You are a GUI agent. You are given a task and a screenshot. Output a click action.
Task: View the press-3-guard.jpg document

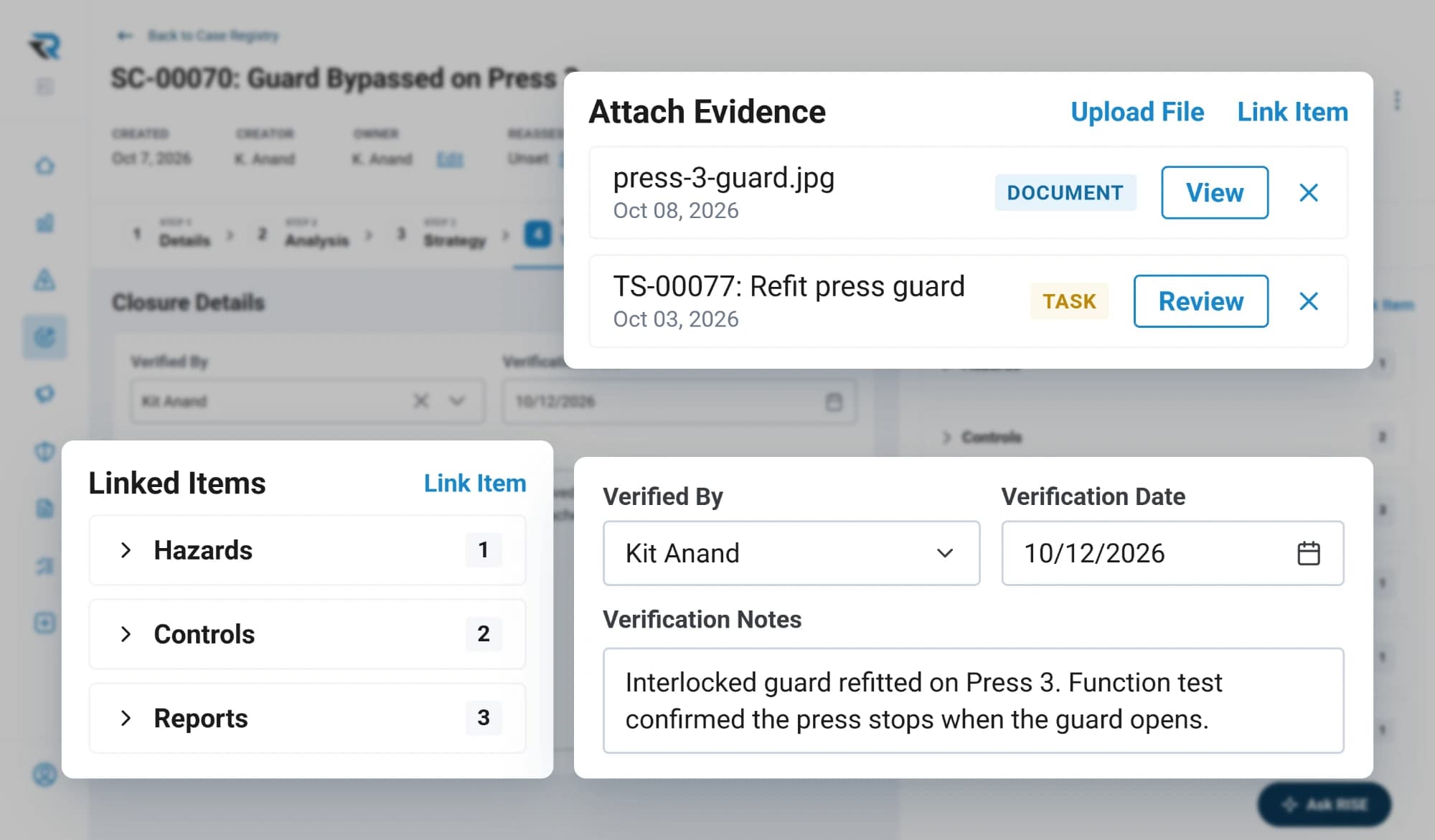1215,192
